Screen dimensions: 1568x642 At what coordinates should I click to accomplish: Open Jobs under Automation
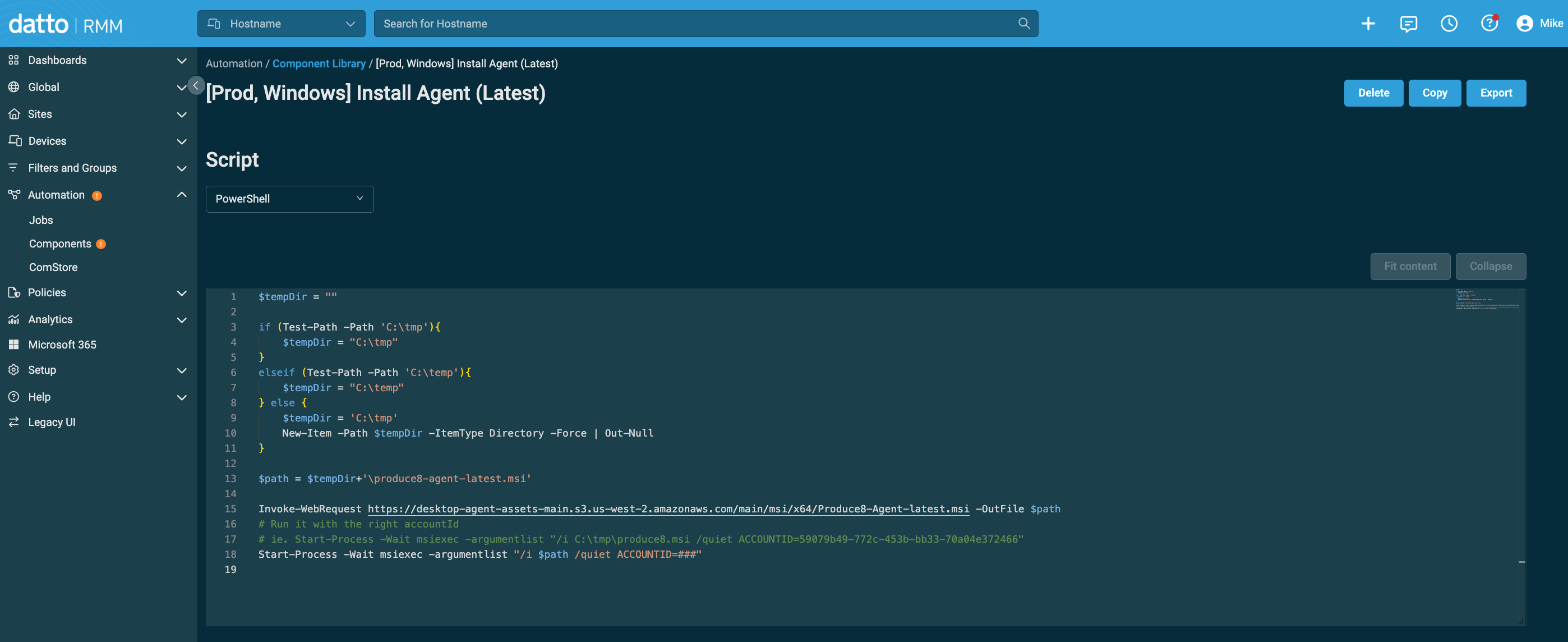click(x=41, y=221)
